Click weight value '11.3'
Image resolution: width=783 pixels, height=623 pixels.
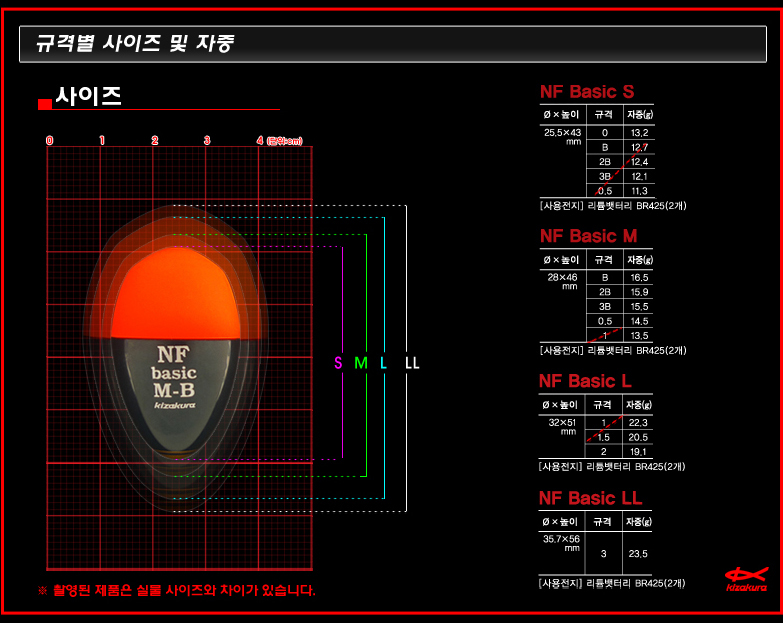[x=639, y=191]
